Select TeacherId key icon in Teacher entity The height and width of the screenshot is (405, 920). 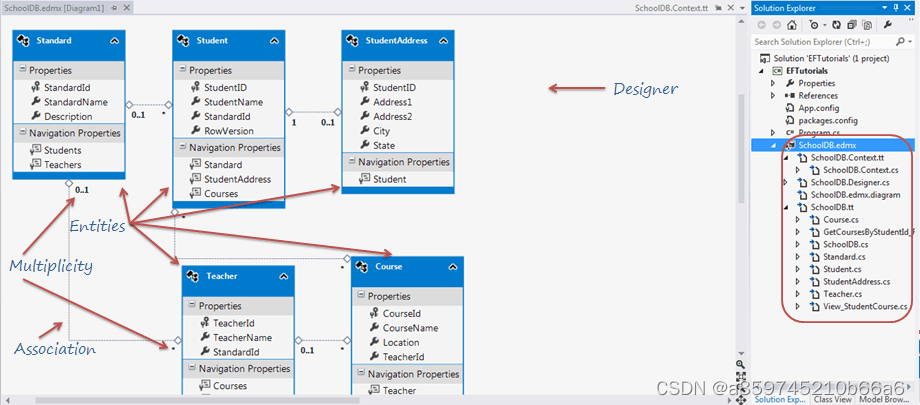[204, 323]
